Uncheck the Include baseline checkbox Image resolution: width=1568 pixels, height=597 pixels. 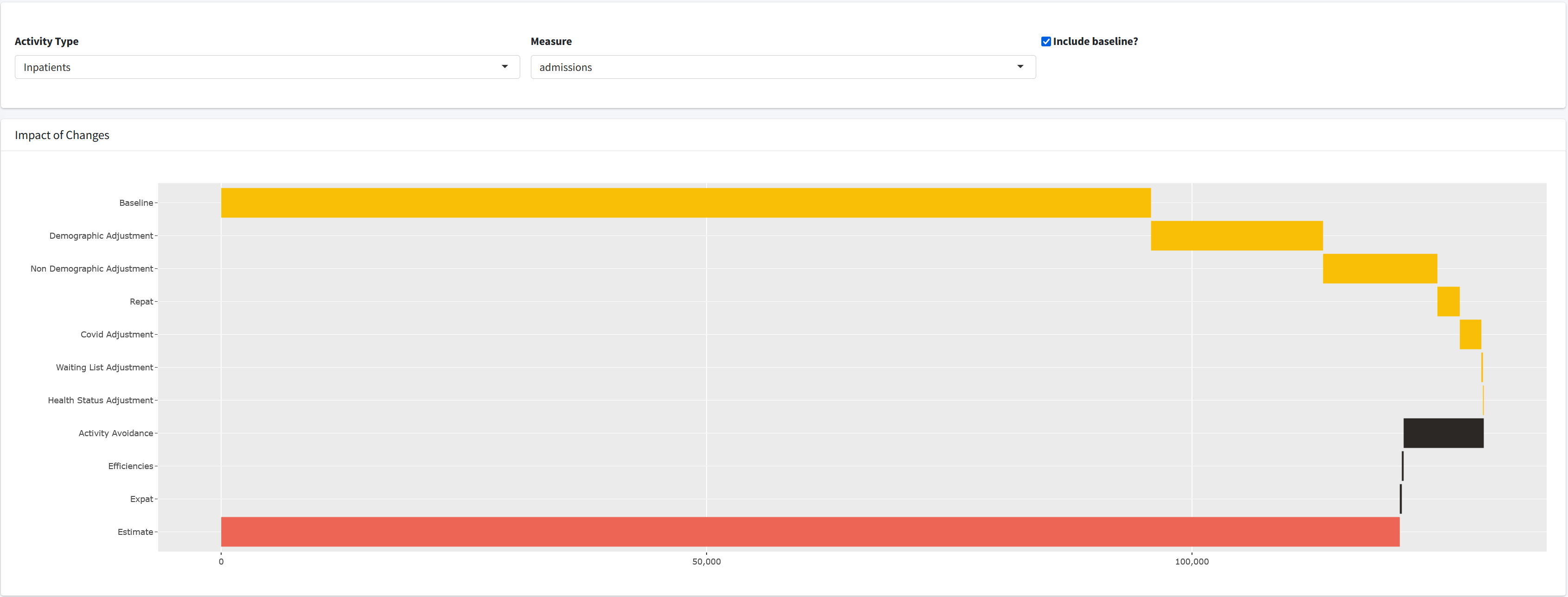[1046, 41]
